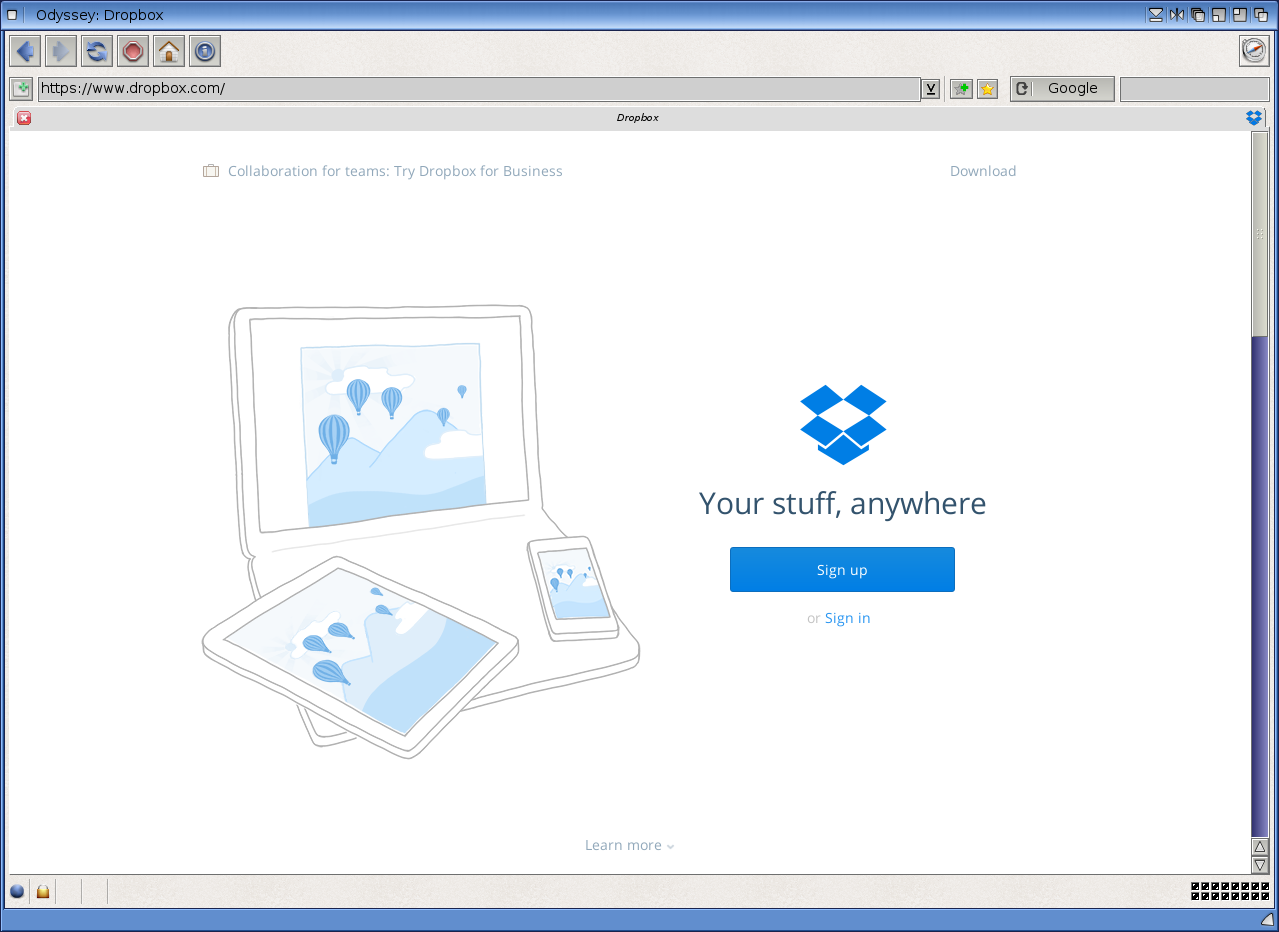
Task: Click the blue Sign up button
Action: (842, 569)
